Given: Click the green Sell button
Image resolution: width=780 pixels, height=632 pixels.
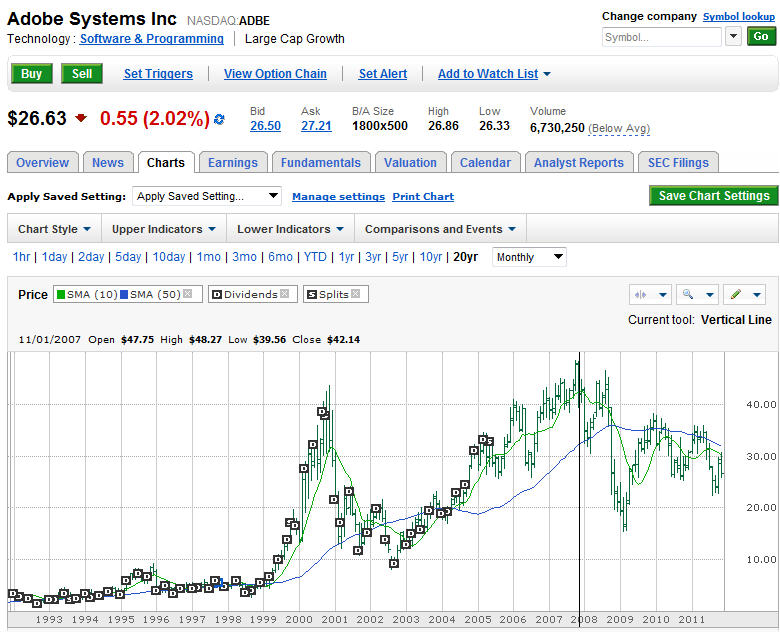Looking at the screenshot, I should tap(82, 74).
